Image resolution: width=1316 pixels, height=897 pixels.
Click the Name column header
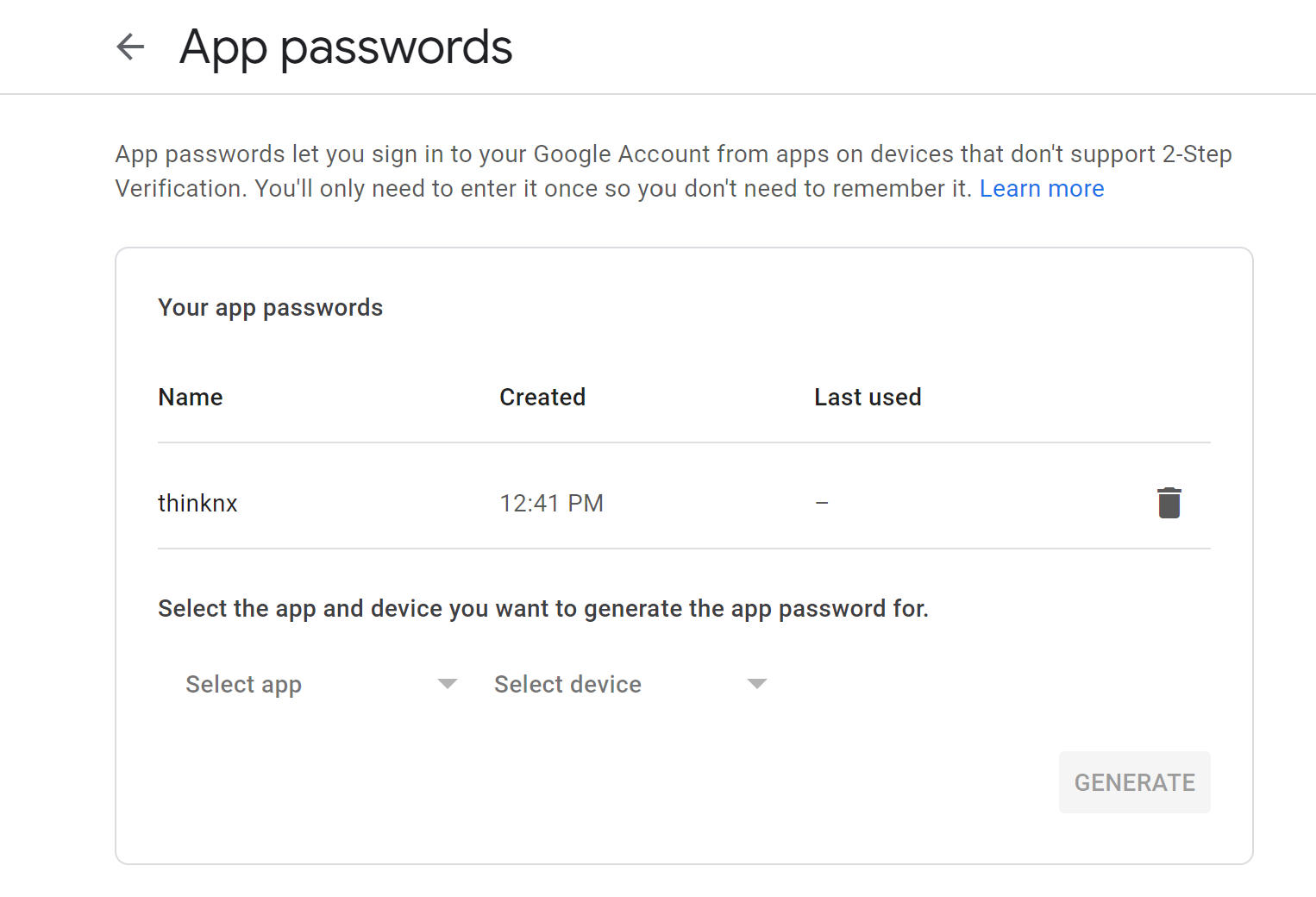[x=191, y=397]
